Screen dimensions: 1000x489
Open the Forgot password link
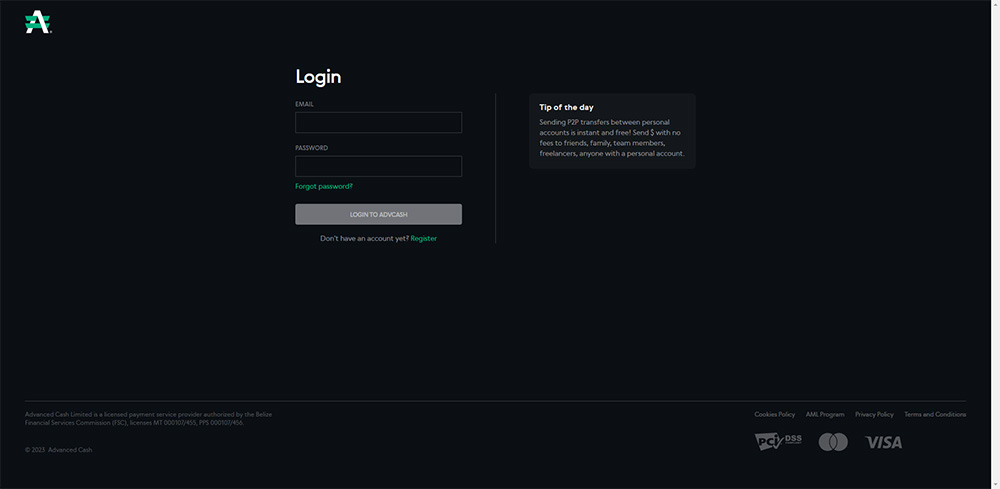pos(324,187)
